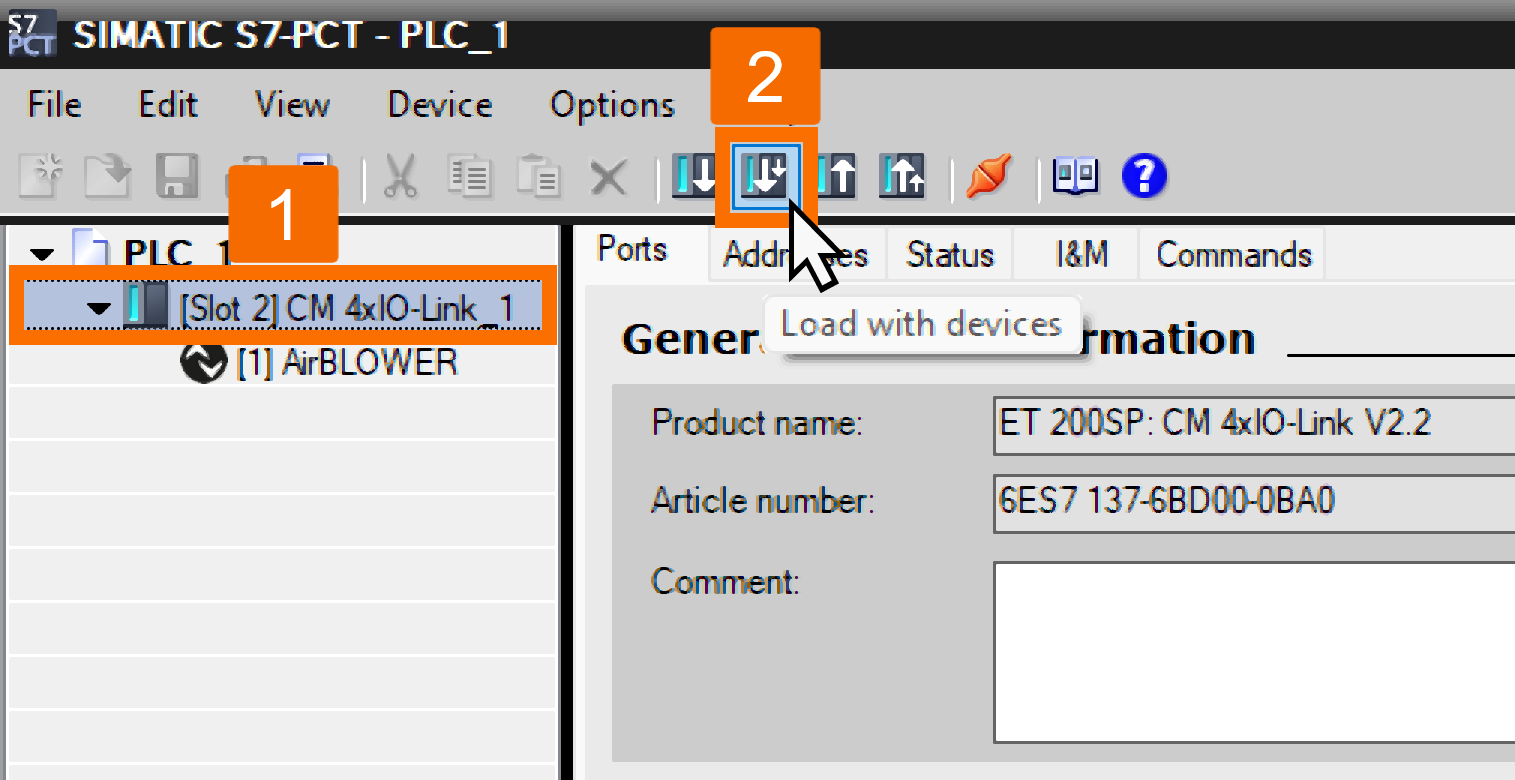The height and width of the screenshot is (780, 1515).
Task: Click the AirBLOWER device icon in tree
Action: coord(204,362)
